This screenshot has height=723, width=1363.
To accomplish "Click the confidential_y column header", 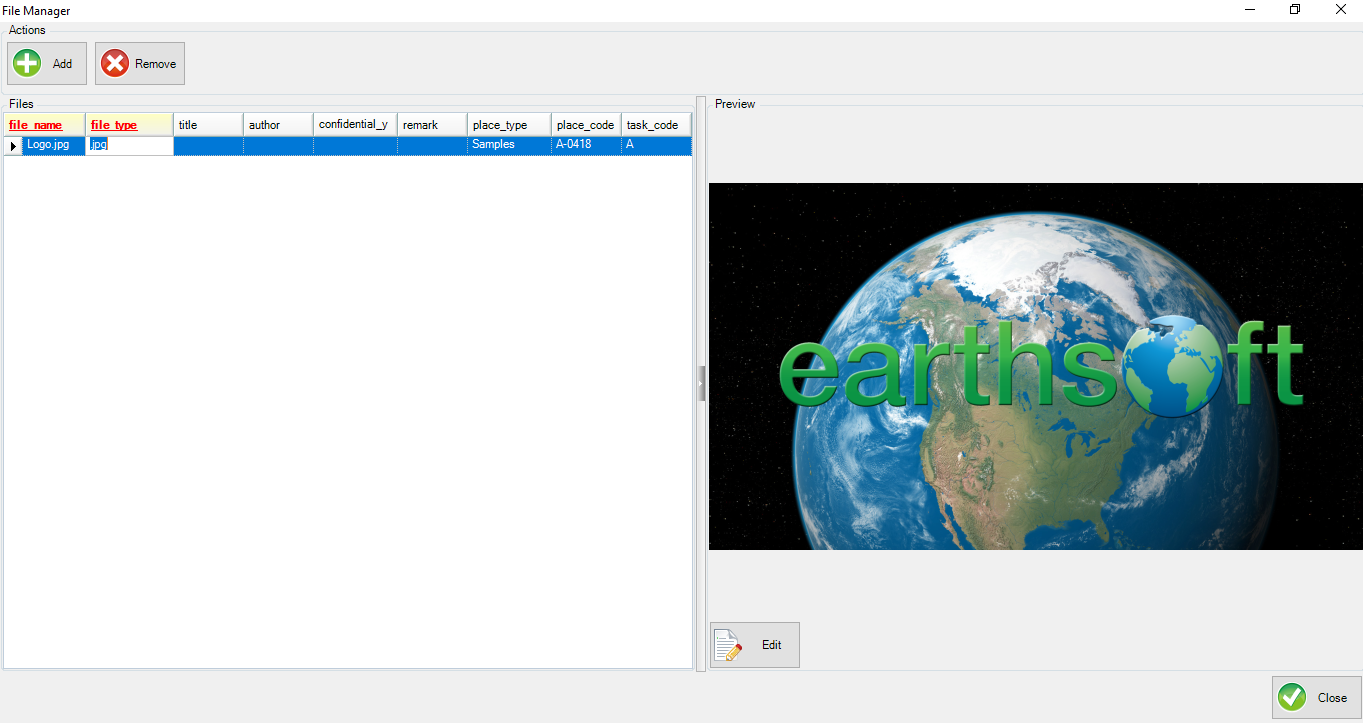I will pyautogui.click(x=354, y=124).
